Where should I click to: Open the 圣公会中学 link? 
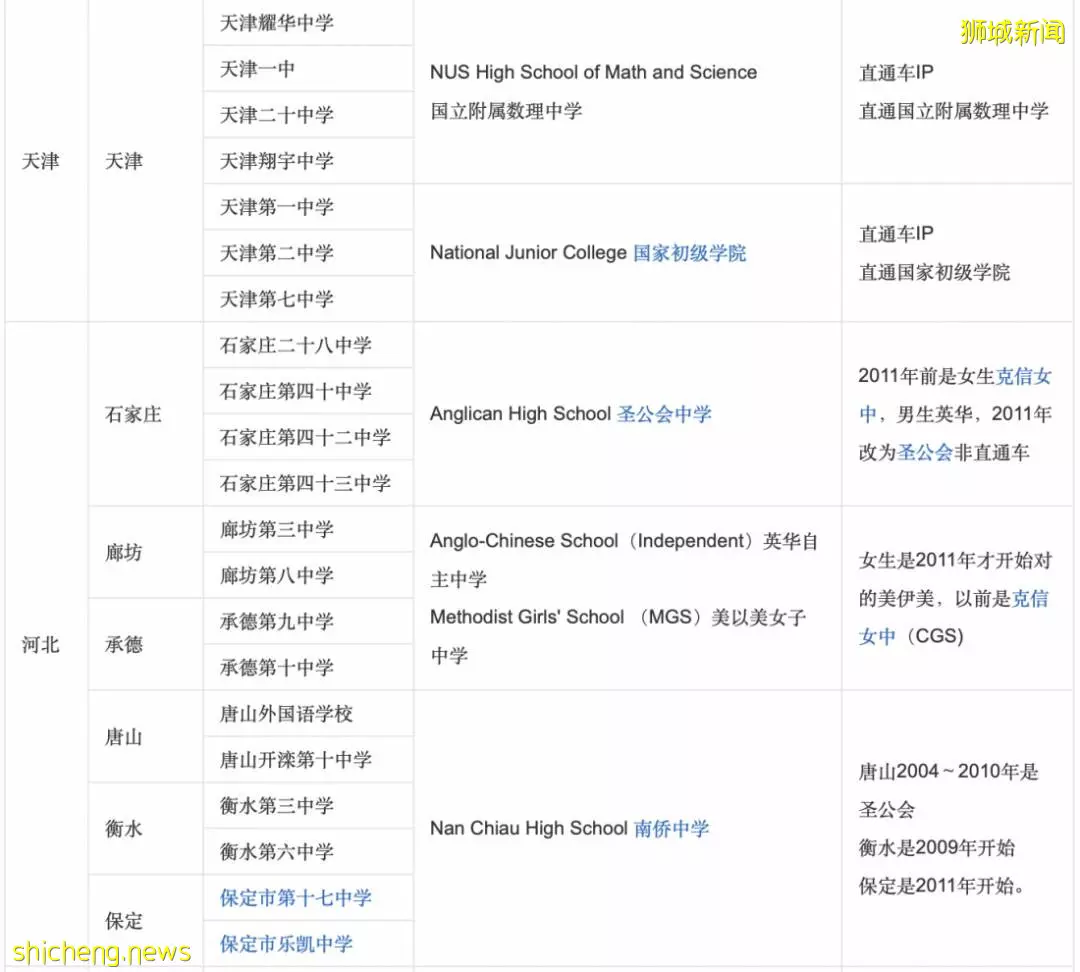coord(664,413)
